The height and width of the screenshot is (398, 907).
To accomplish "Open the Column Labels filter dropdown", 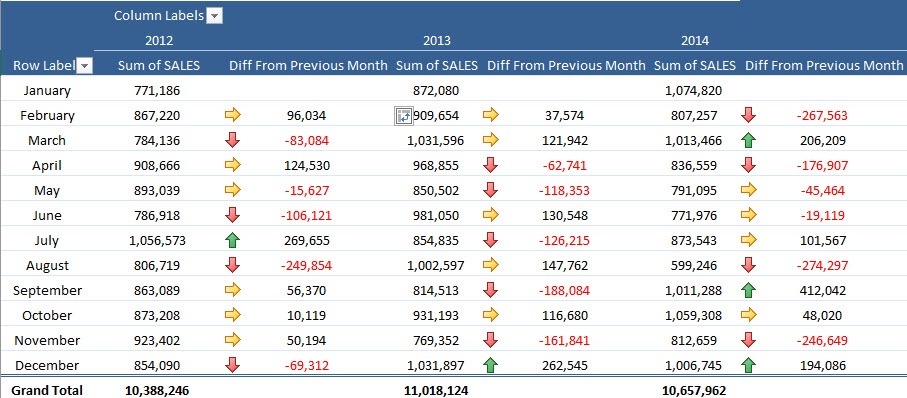I will 215,16.
